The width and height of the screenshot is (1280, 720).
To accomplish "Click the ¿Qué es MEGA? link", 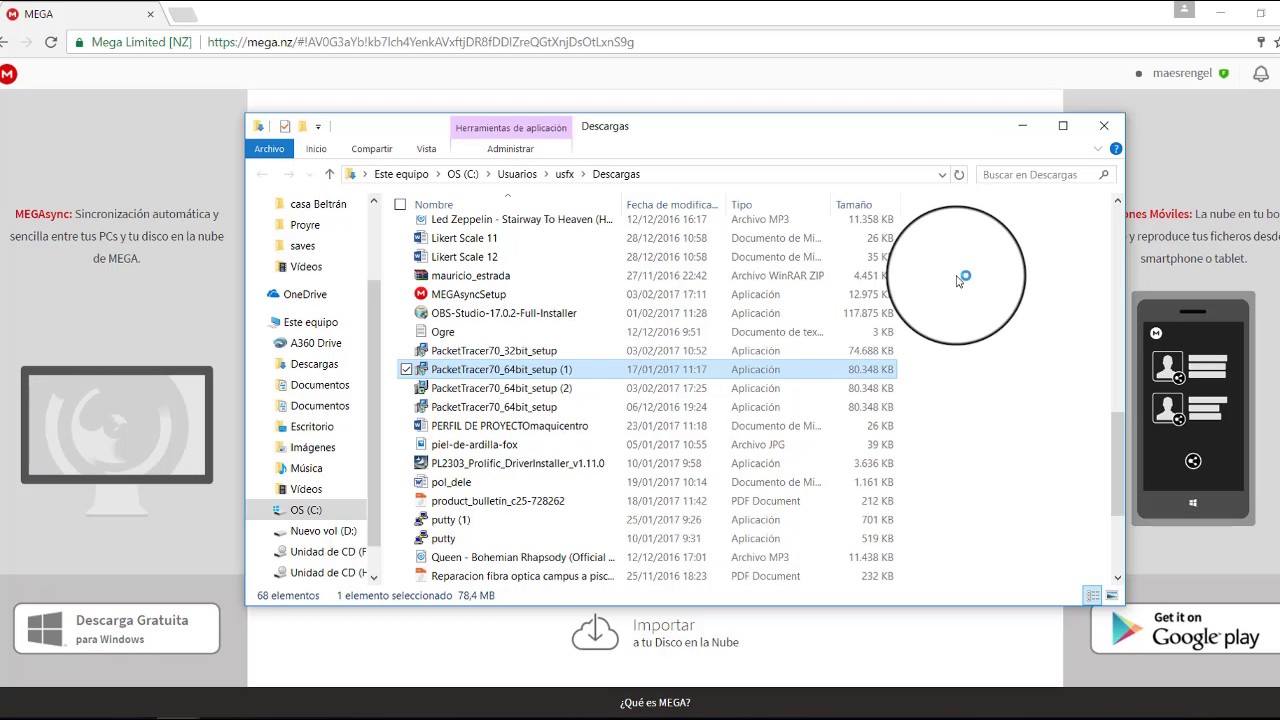I will coord(655,702).
